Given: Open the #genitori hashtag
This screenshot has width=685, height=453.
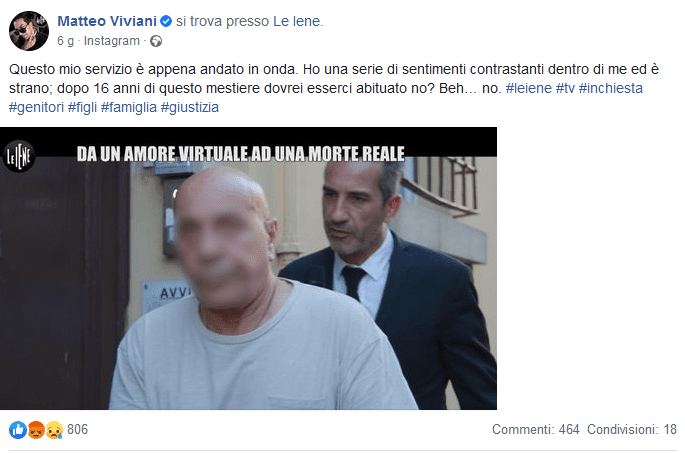Looking at the screenshot, I should [36, 107].
